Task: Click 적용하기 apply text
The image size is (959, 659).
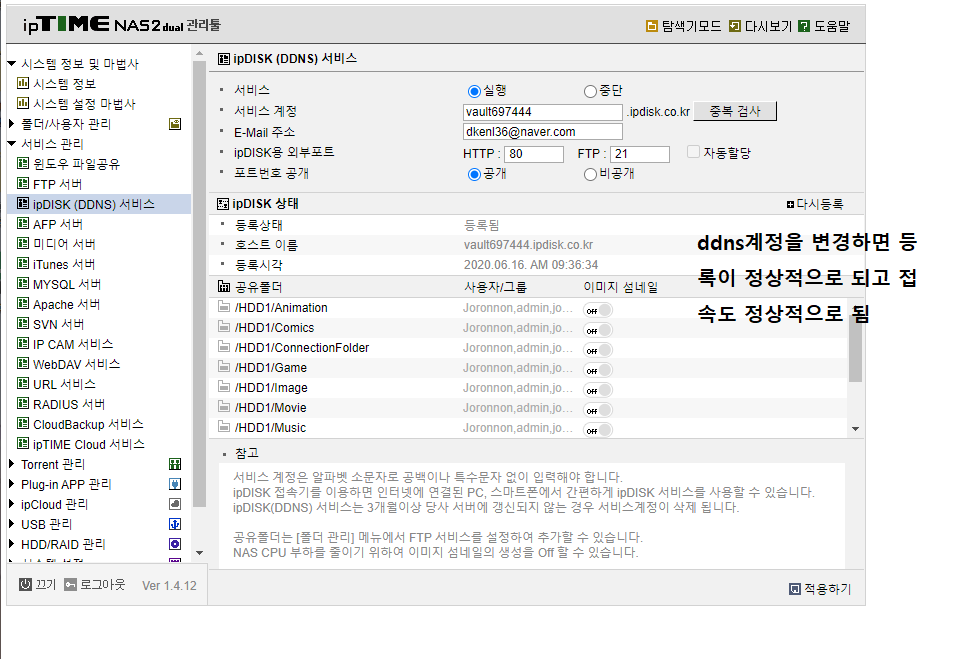Action: (828, 589)
